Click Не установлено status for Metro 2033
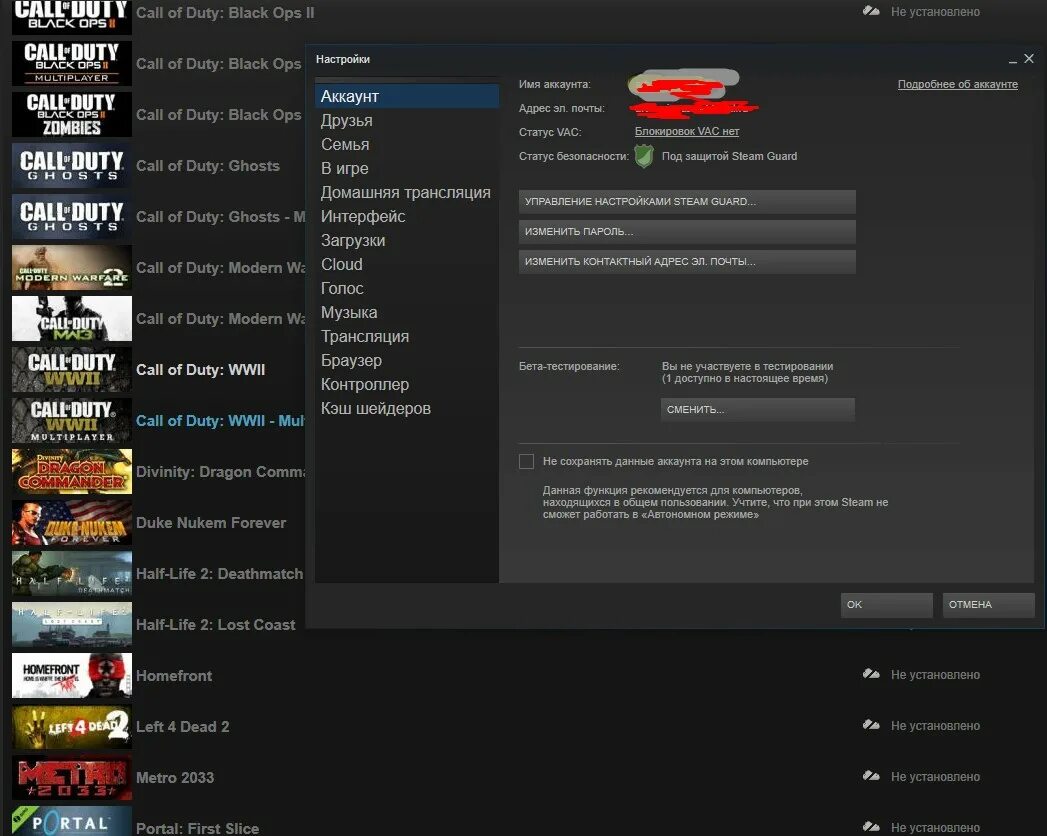 click(935, 777)
